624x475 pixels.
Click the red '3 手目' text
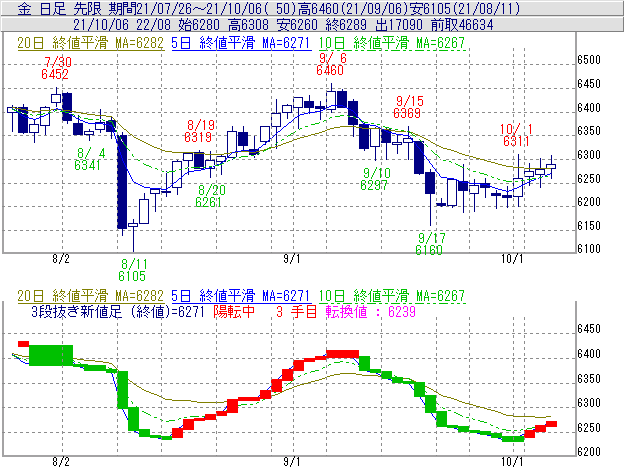(296, 311)
